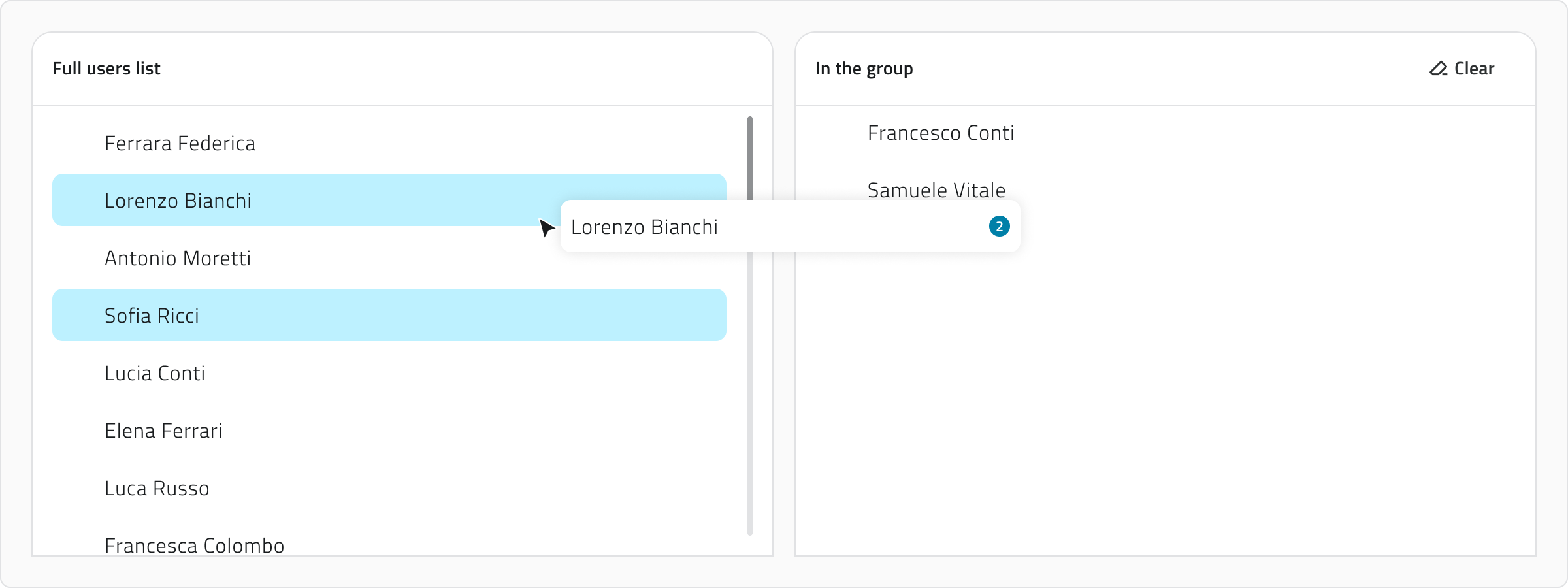Deselect the highlighted Sofia Ricci entry
1568x588 pixels.
point(151,315)
